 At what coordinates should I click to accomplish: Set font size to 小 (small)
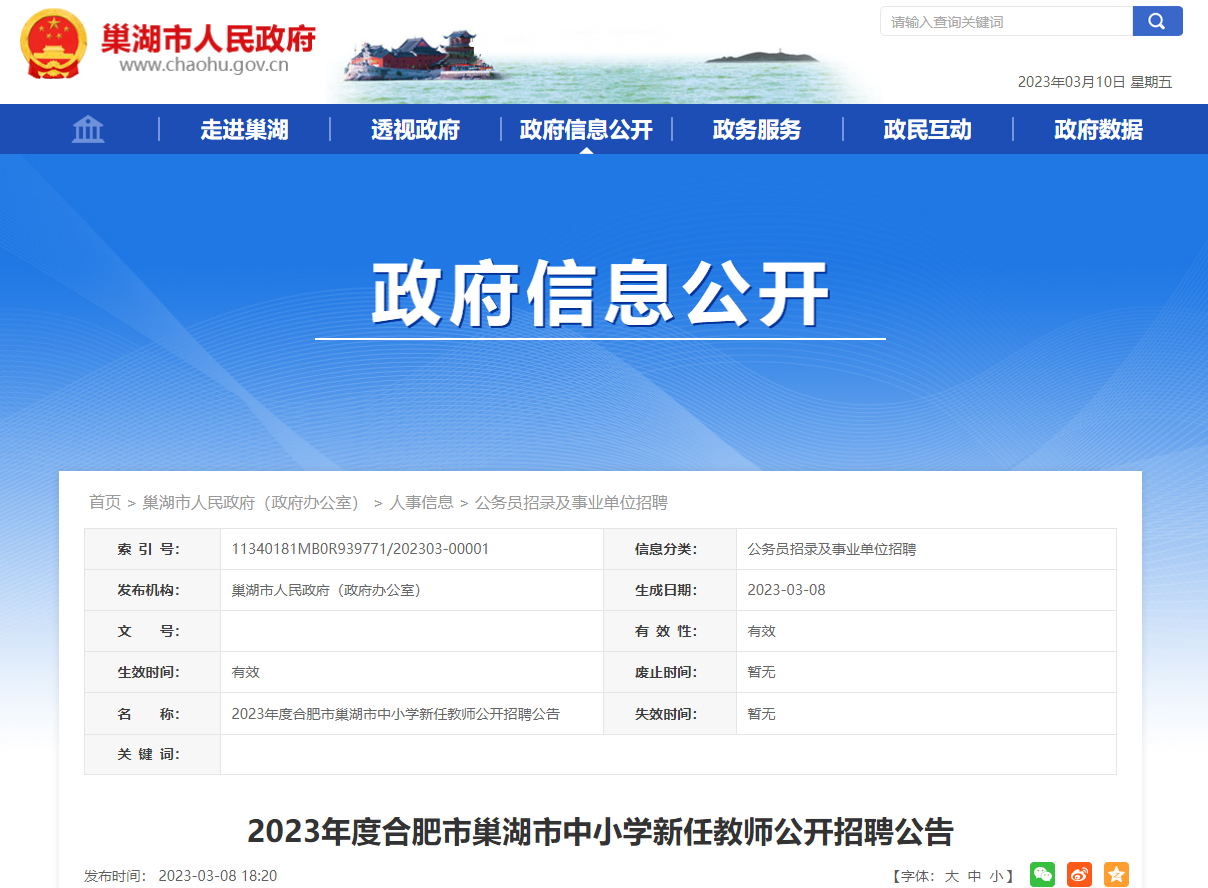click(996, 876)
